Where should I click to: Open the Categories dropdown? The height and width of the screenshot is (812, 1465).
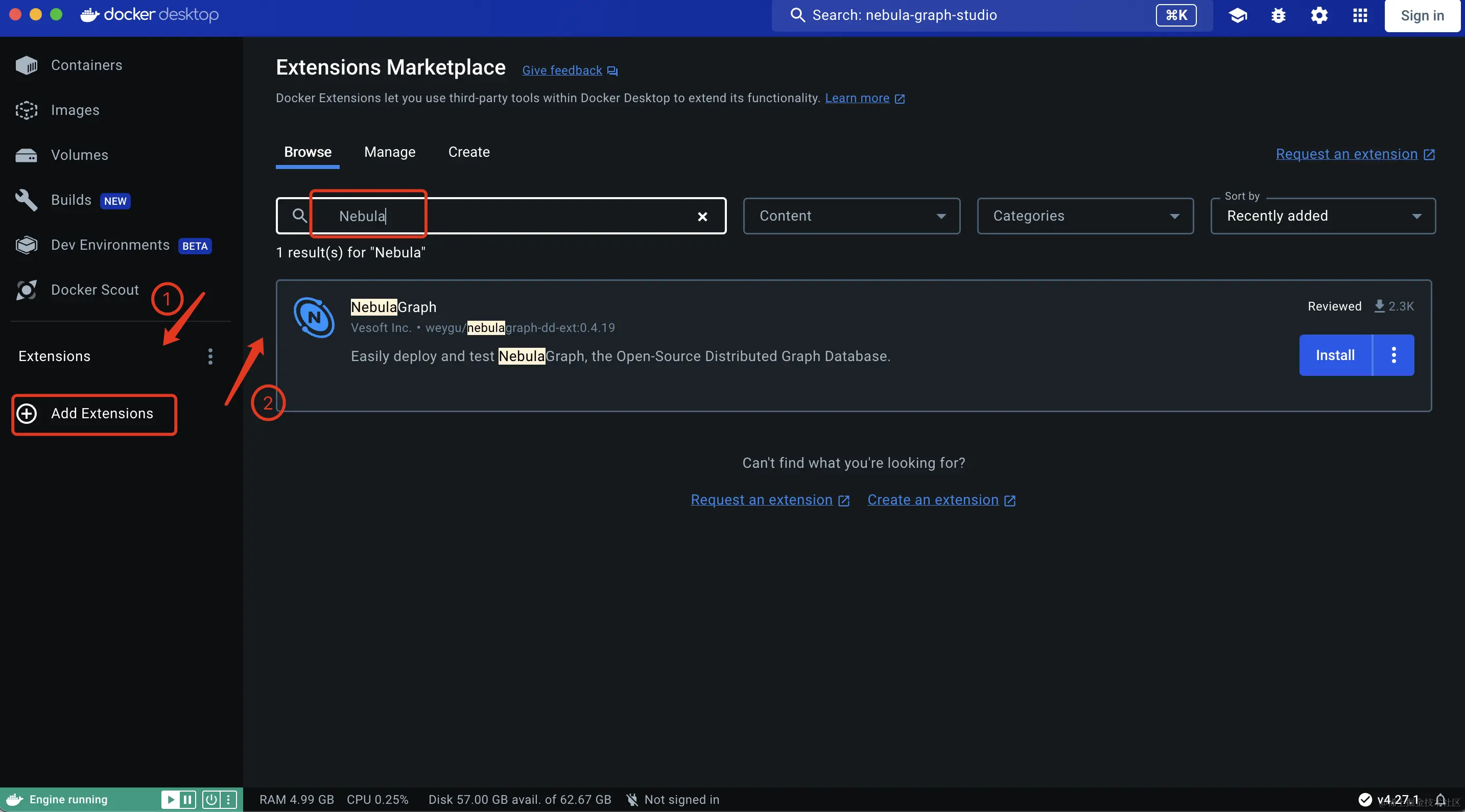click(x=1084, y=216)
